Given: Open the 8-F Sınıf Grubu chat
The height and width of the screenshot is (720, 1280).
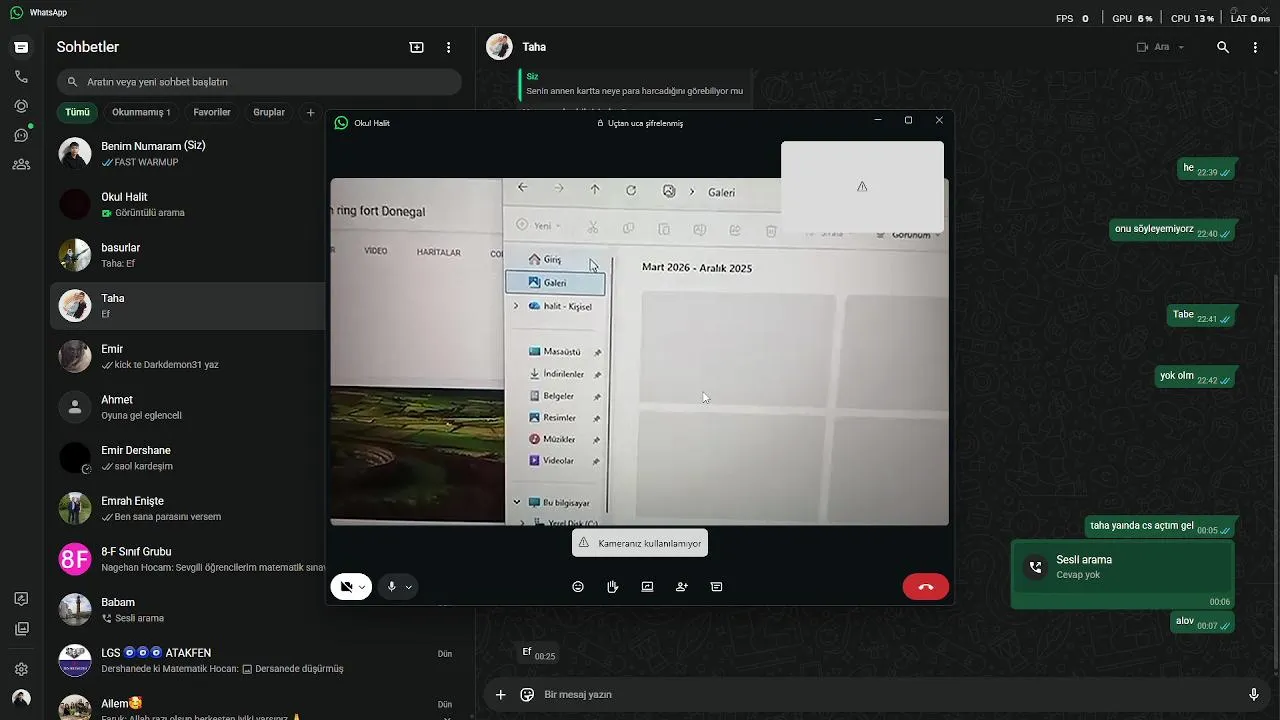Looking at the screenshot, I should point(188,559).
